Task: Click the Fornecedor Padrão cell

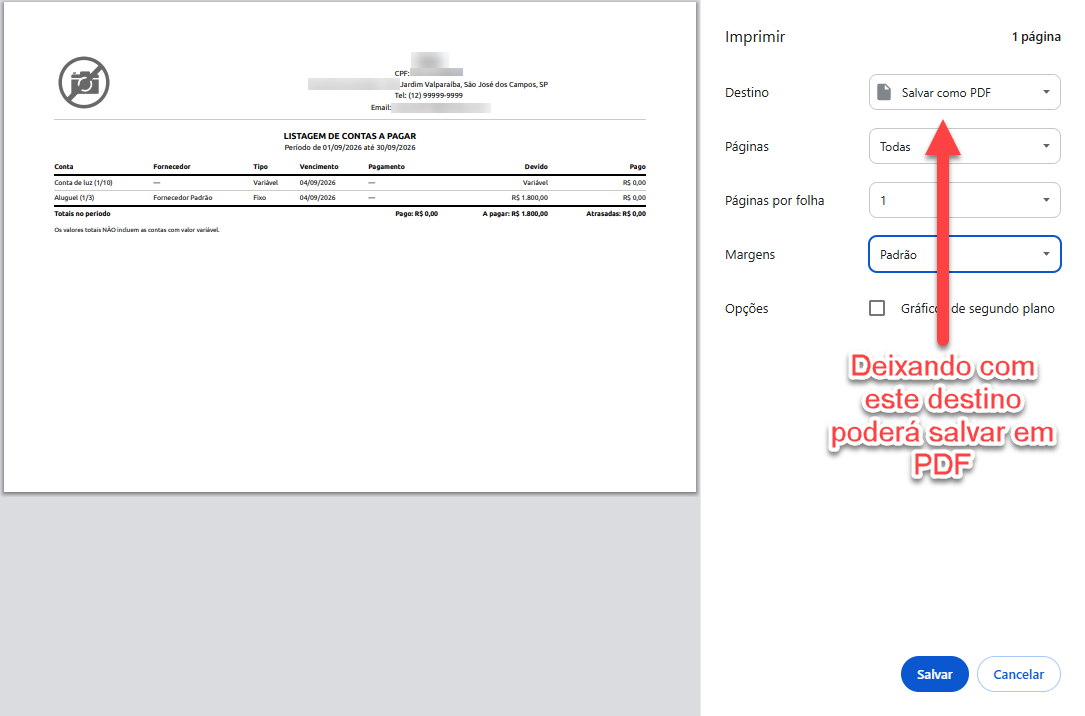Action: coord(183,198)
